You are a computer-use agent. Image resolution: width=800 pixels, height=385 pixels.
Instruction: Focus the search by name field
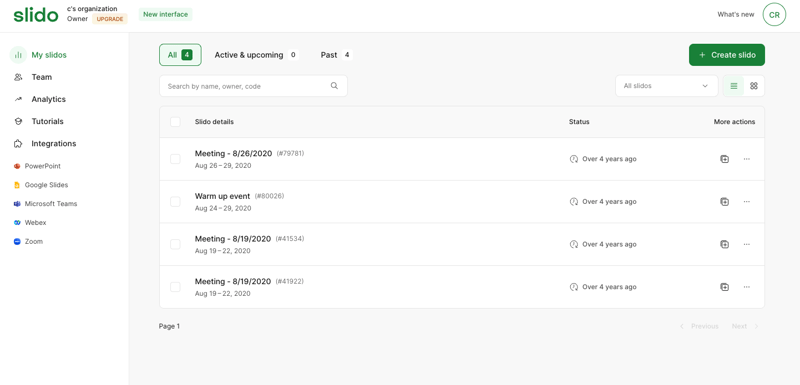point(253,86)
